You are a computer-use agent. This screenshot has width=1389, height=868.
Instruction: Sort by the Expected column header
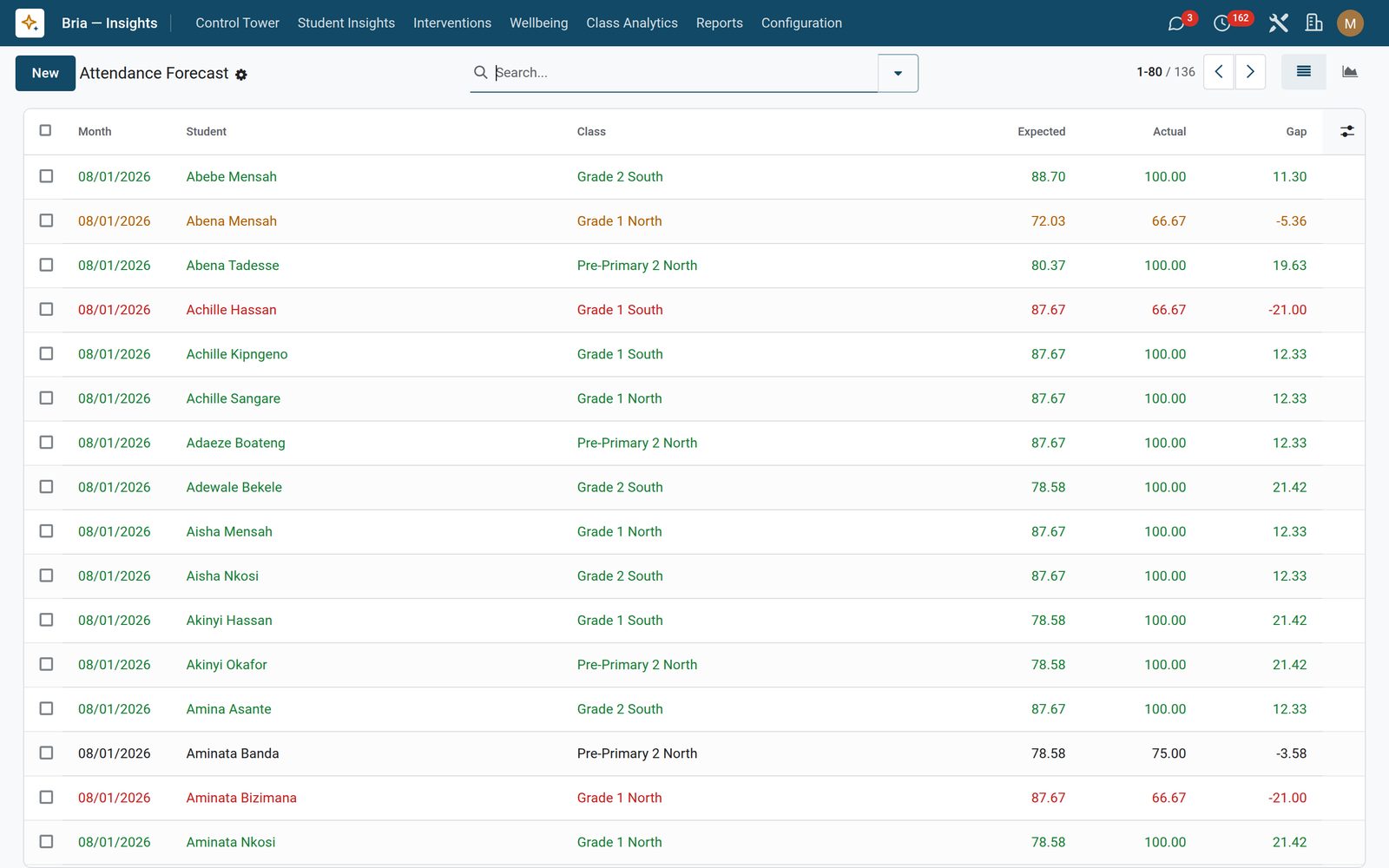pos(1041,132)
